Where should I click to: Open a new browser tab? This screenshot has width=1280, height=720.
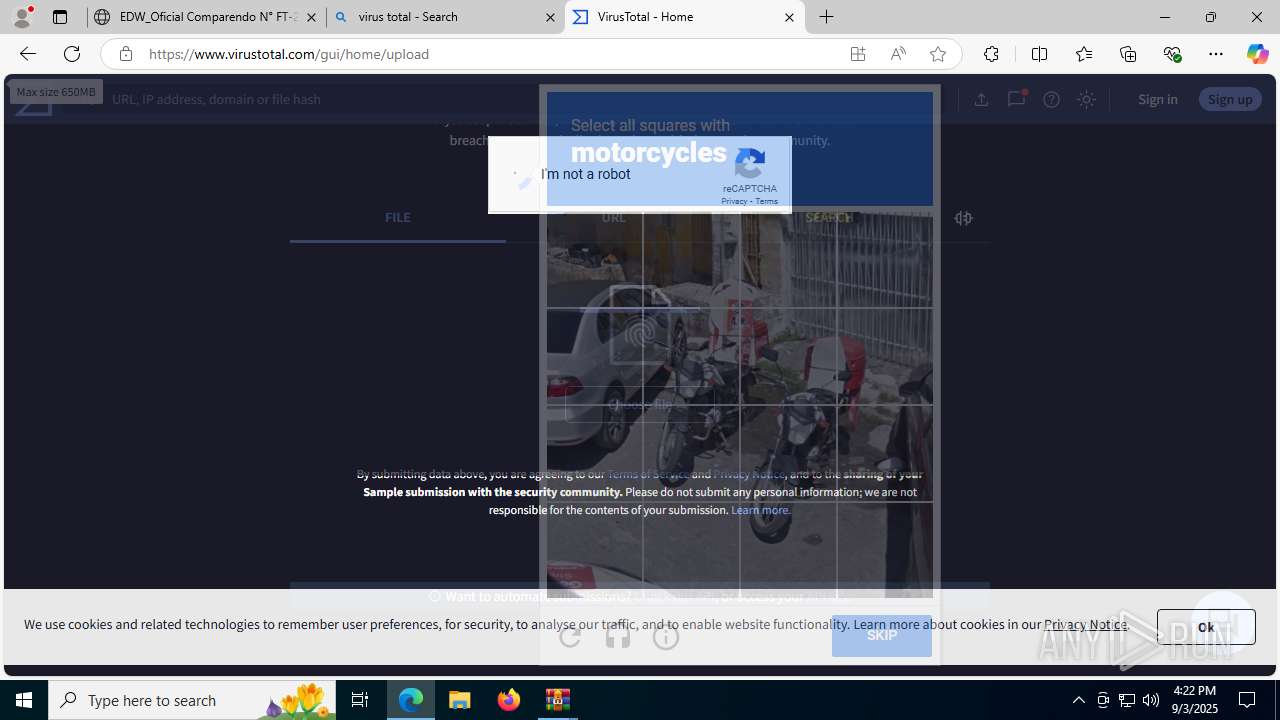tap(827, 17)
